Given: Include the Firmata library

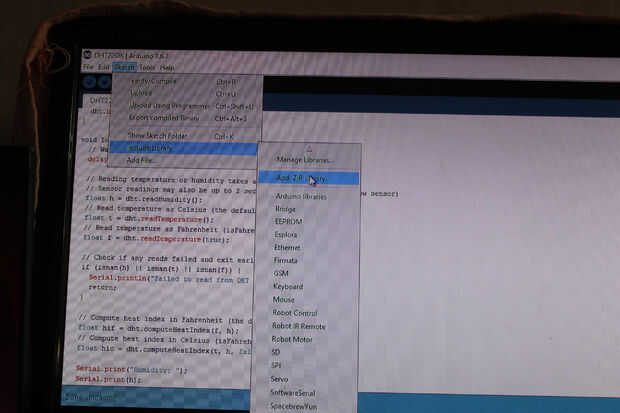Looking at the screenshot, I should click(308, 261).
